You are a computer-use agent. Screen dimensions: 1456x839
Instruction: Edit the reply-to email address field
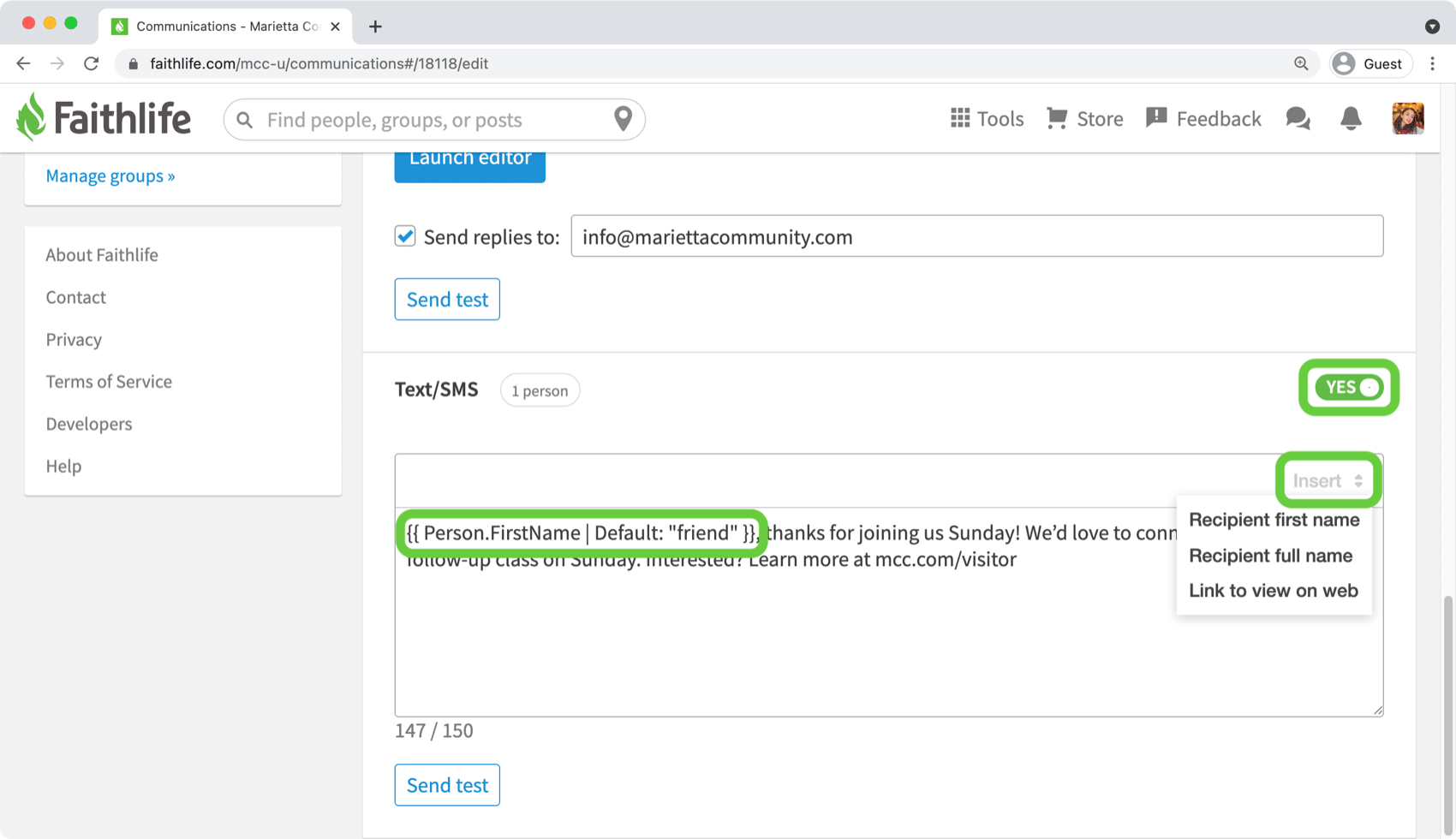(x=977, y=236)
